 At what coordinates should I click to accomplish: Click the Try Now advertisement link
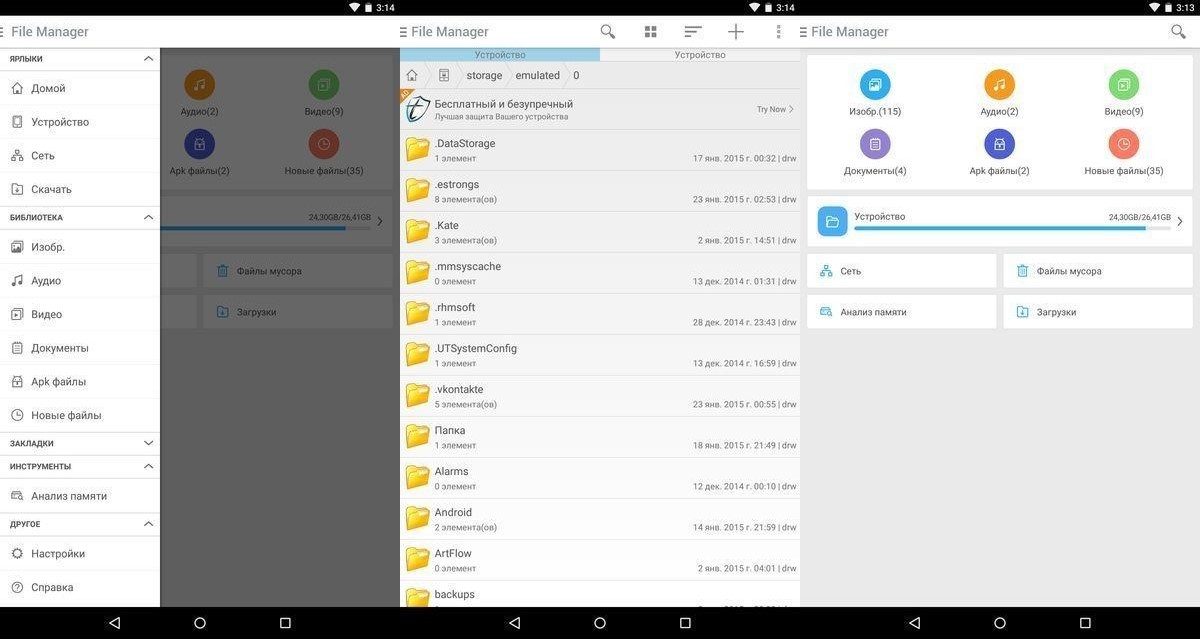pos(772,108)
